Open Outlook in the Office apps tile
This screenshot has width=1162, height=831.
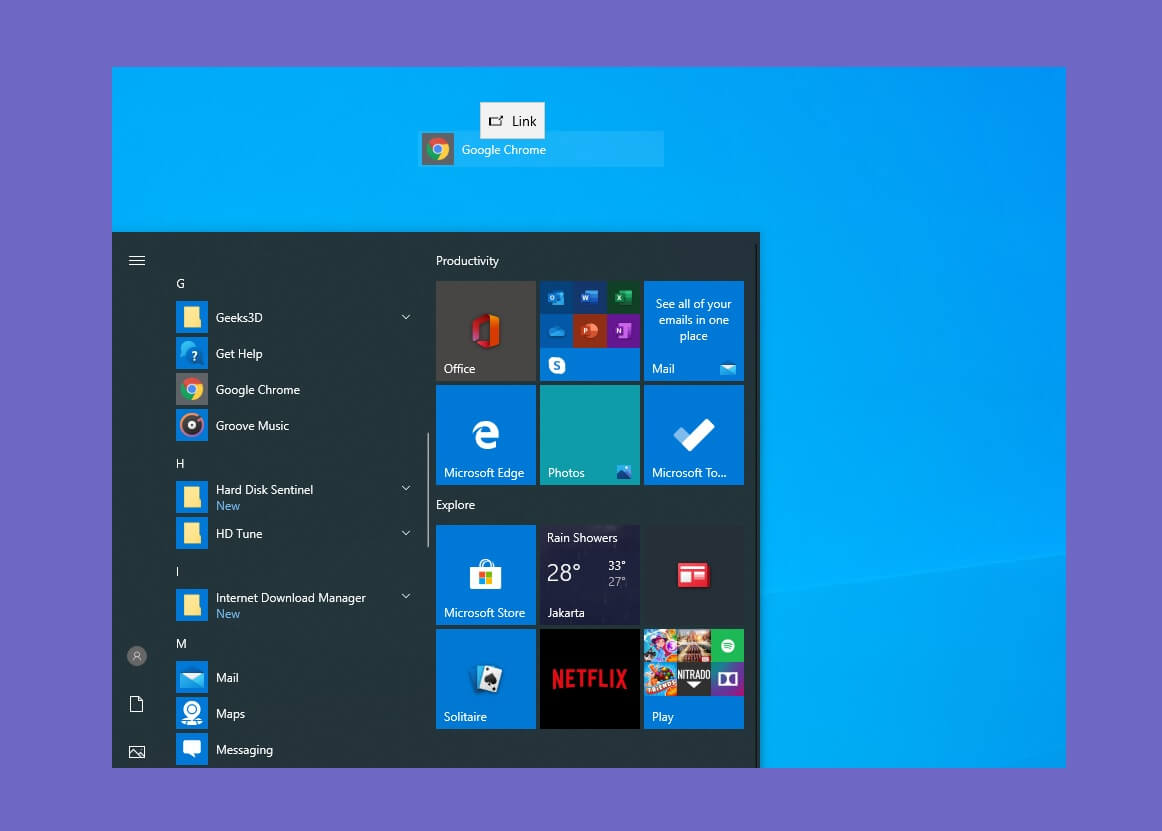[556, 297]
